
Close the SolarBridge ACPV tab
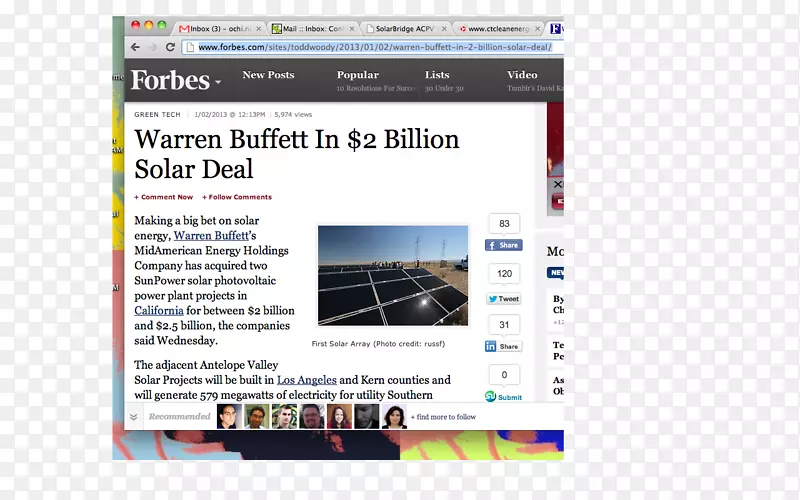444,29
